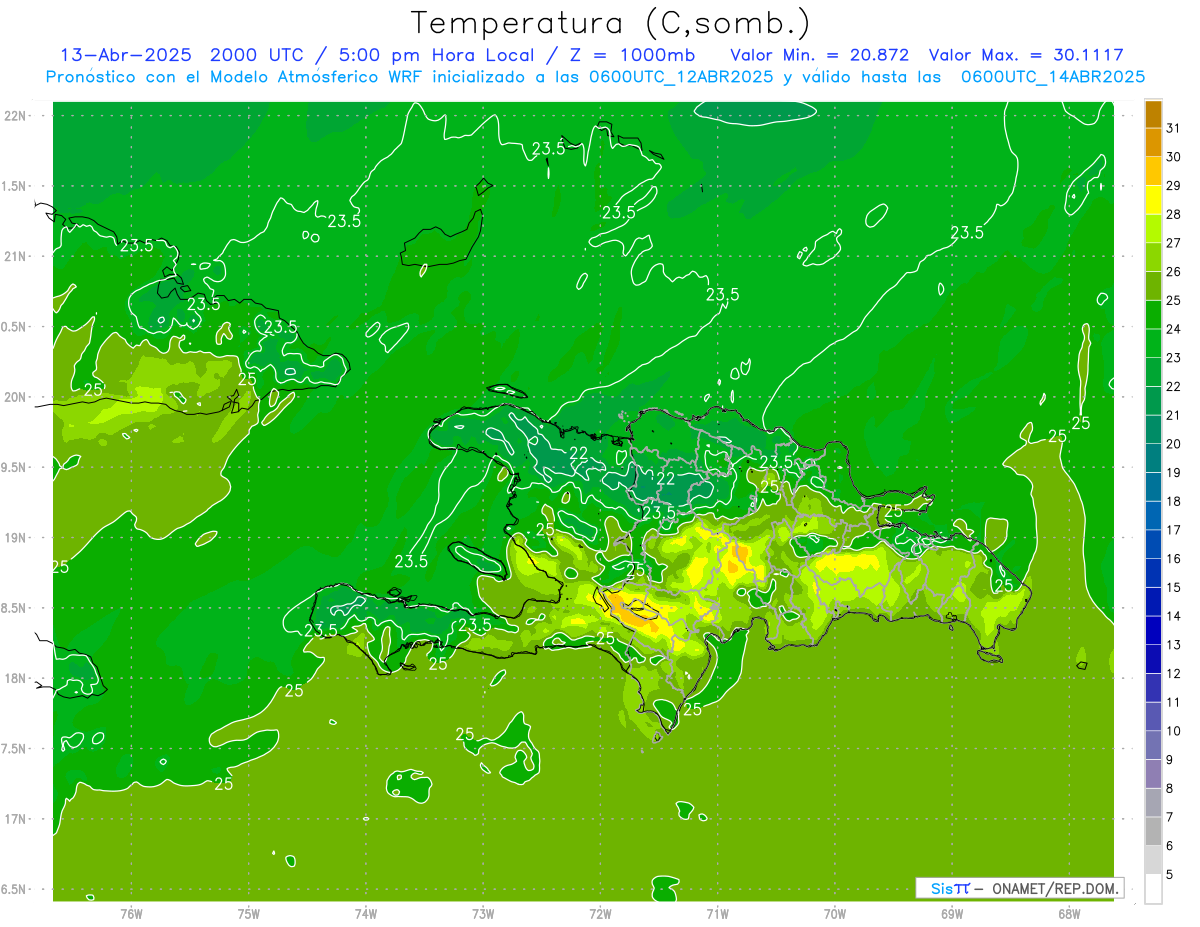Click the color scale value 7
Viewport: 1200px width, 927px height.
click(1170, 818)
